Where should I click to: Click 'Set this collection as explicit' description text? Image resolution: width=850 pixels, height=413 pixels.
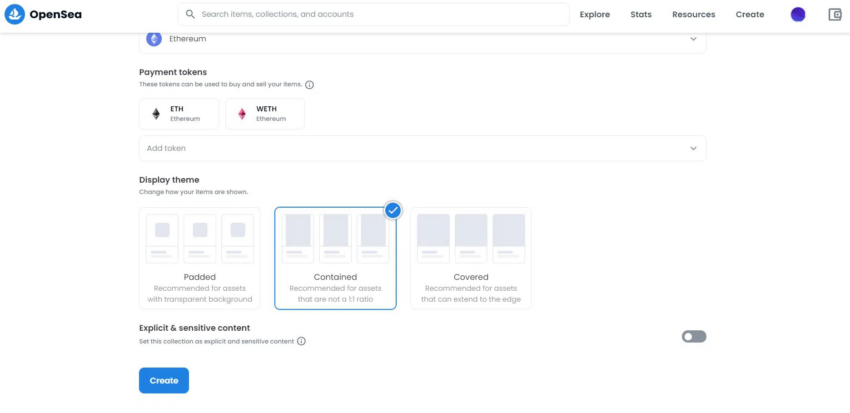217,341
